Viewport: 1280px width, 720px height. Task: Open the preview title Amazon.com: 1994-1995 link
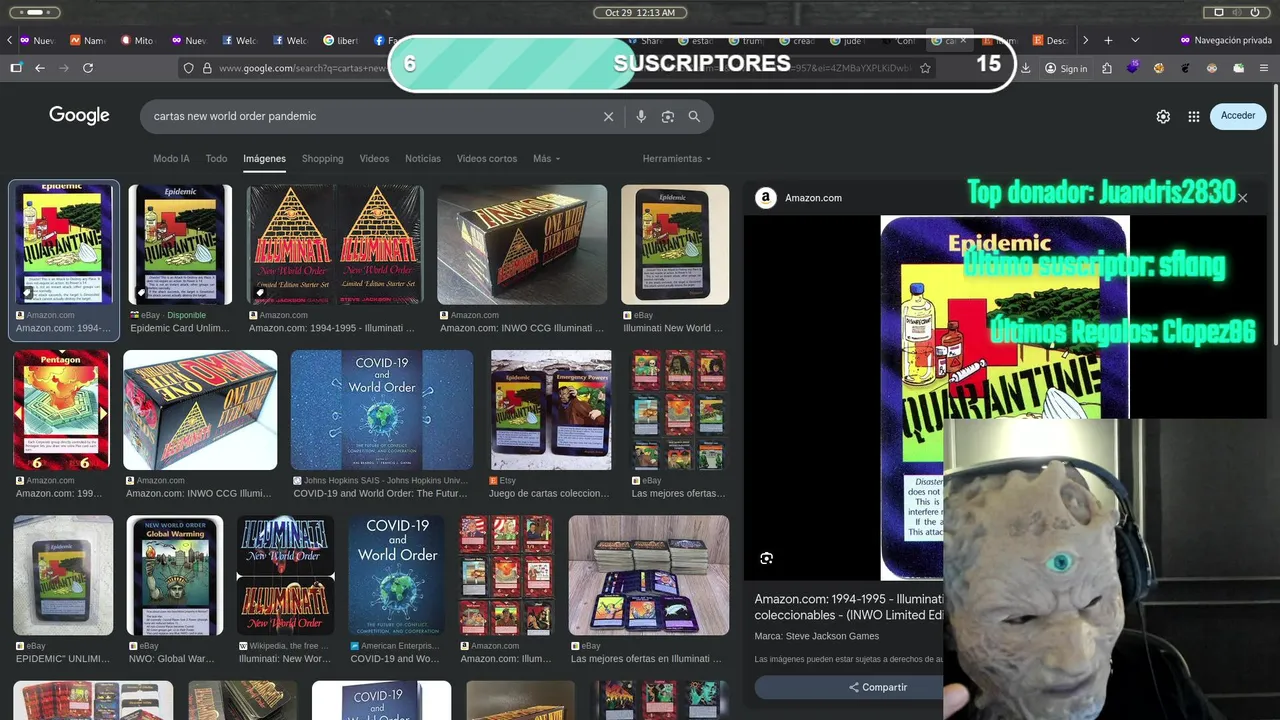[x=849, y=607]
